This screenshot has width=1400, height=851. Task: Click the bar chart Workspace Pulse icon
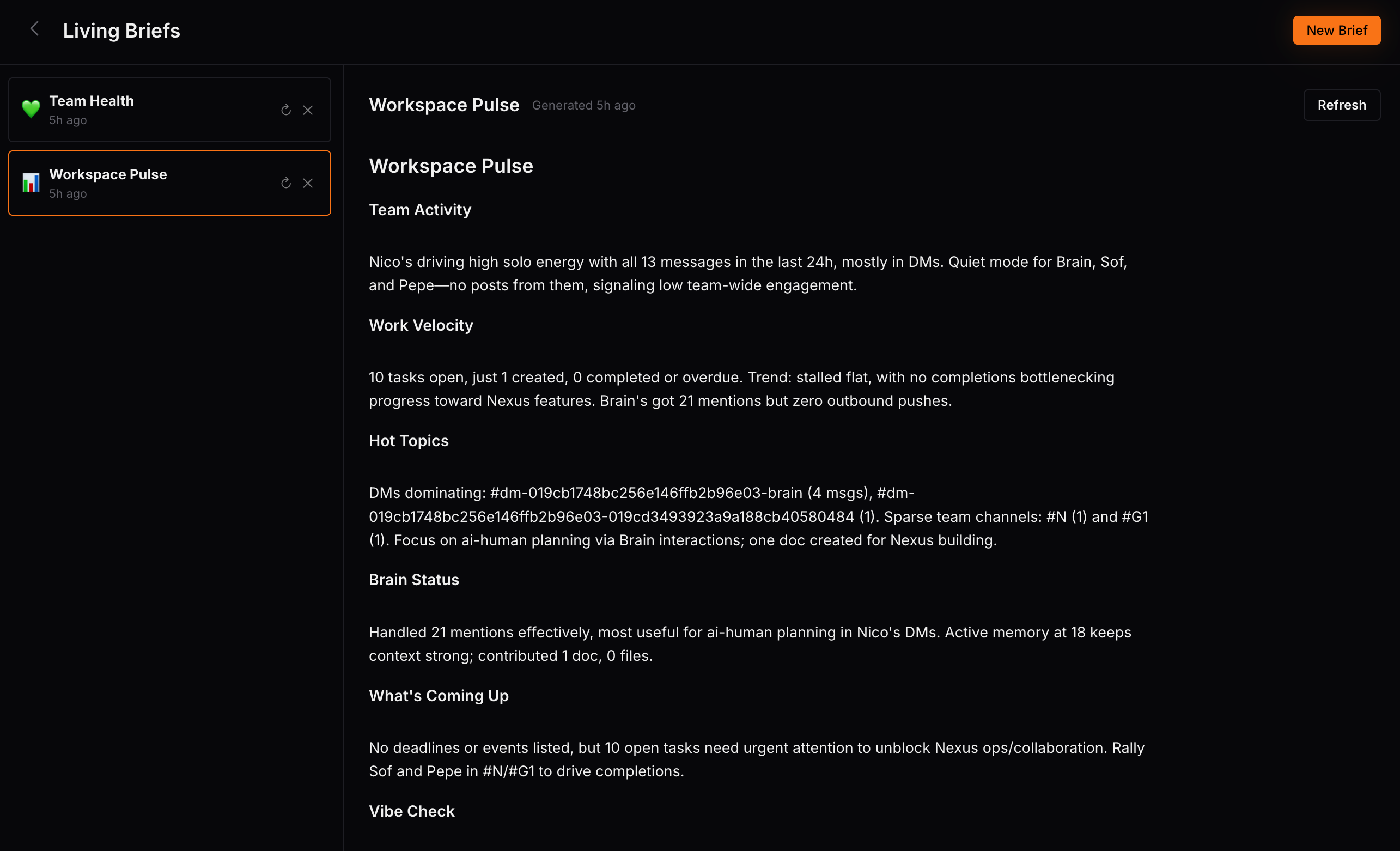31,183
